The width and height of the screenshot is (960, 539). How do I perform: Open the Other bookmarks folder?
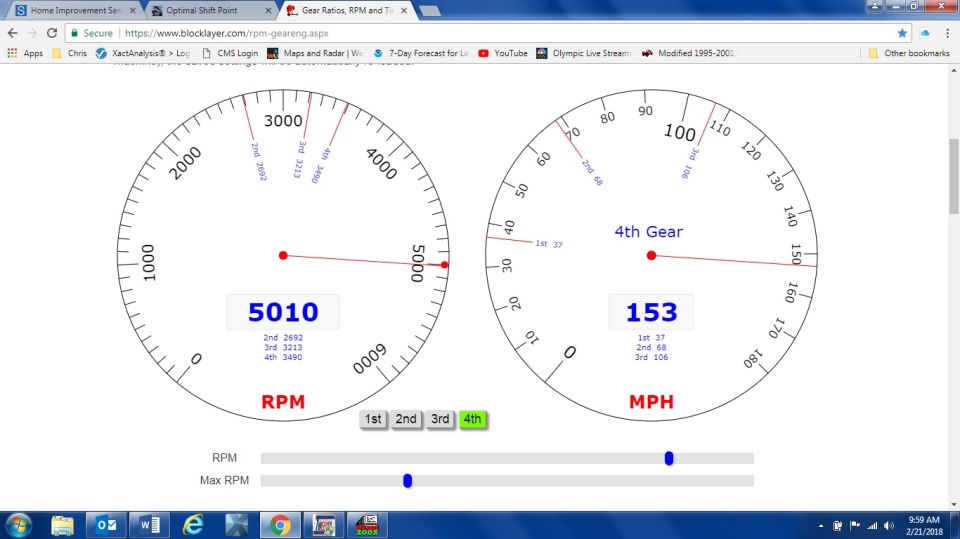point(909,53)
